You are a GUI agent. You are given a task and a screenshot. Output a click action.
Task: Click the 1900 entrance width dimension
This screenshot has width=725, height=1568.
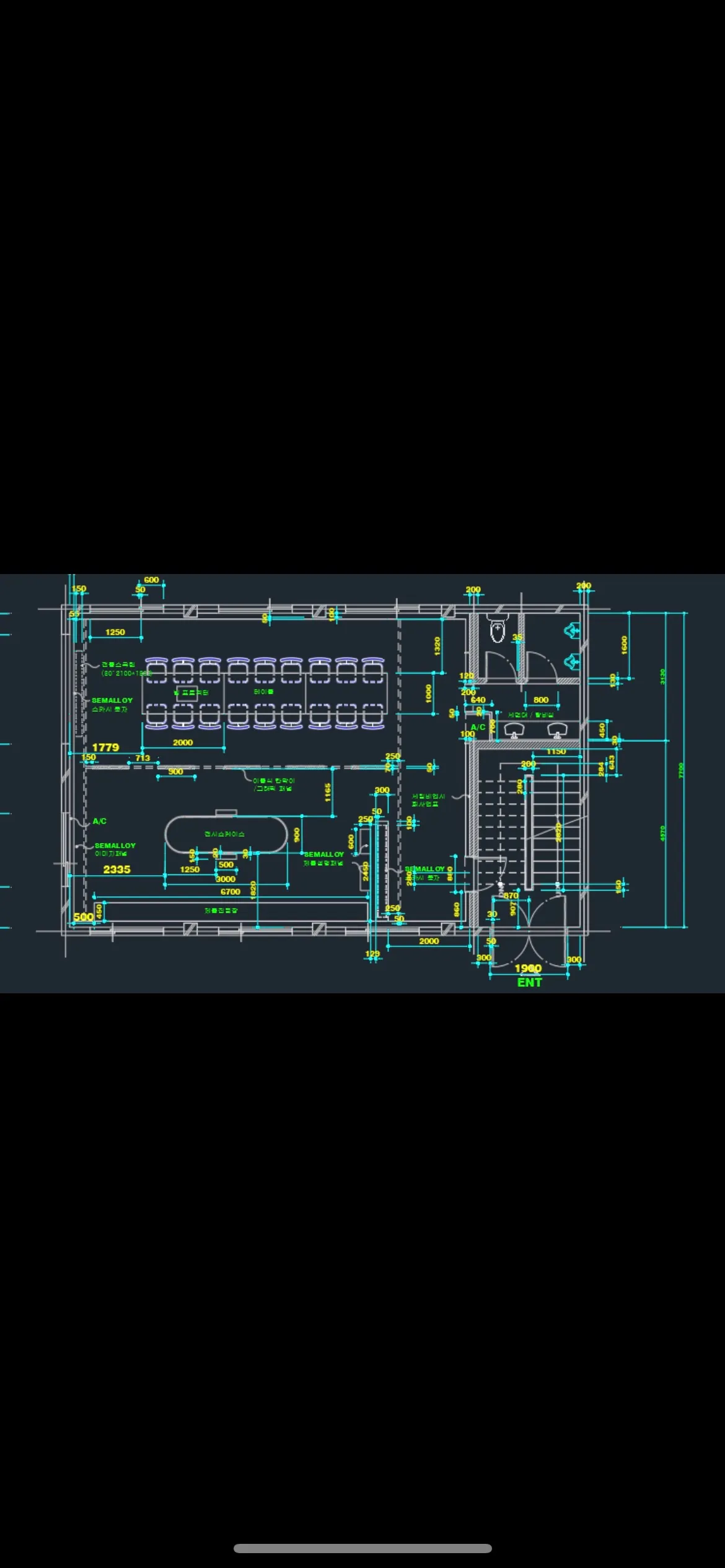pyautogui.click(x=528, y=968)
